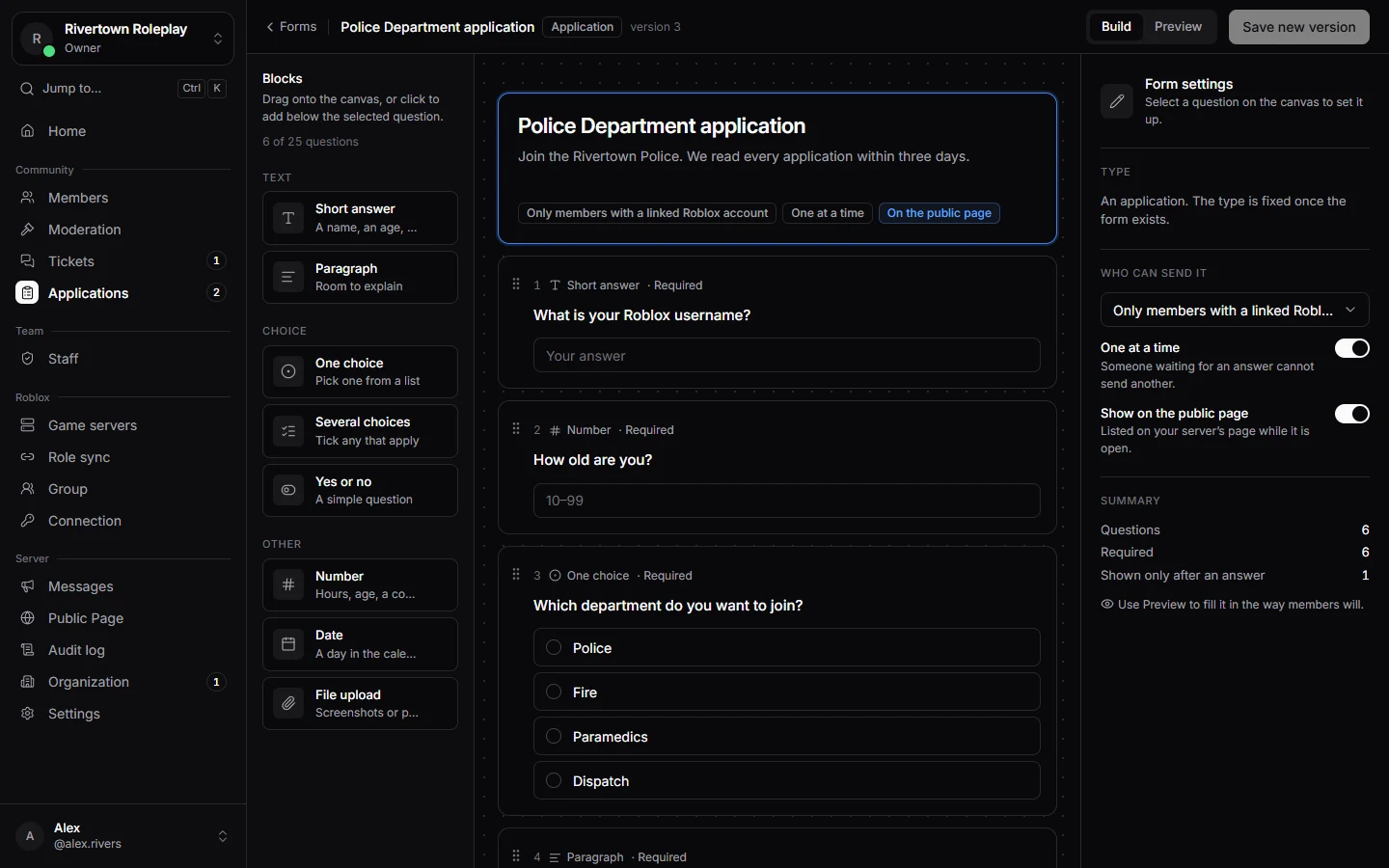Open the Tickets page

tap(123, 261)
